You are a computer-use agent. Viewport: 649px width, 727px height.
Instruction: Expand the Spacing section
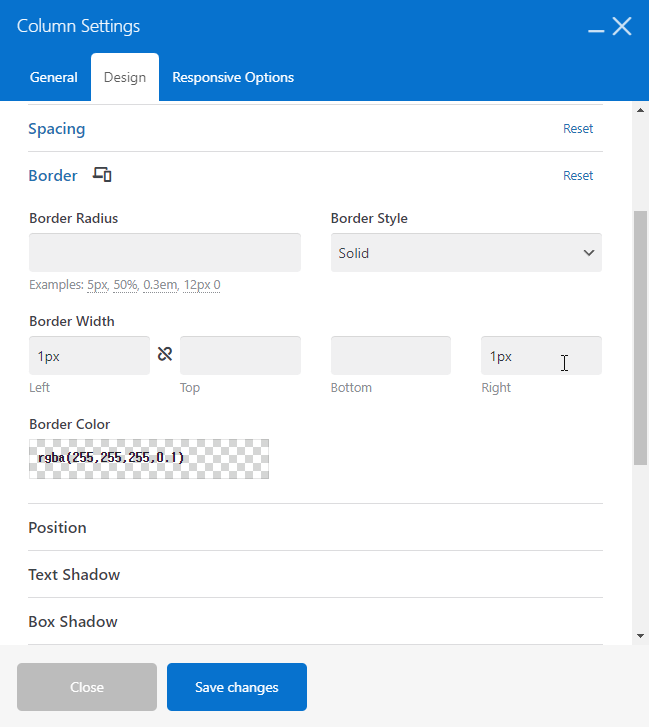pyautogui.click(x=57, y=128)
